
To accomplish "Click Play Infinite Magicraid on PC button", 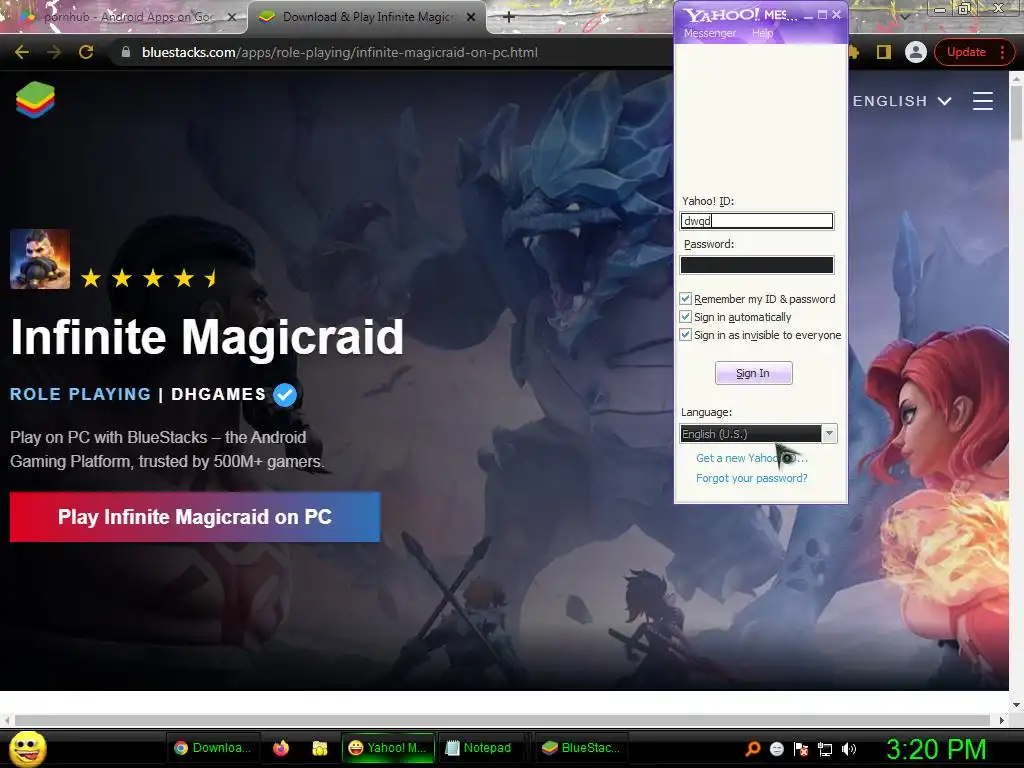I will (195, 517).
